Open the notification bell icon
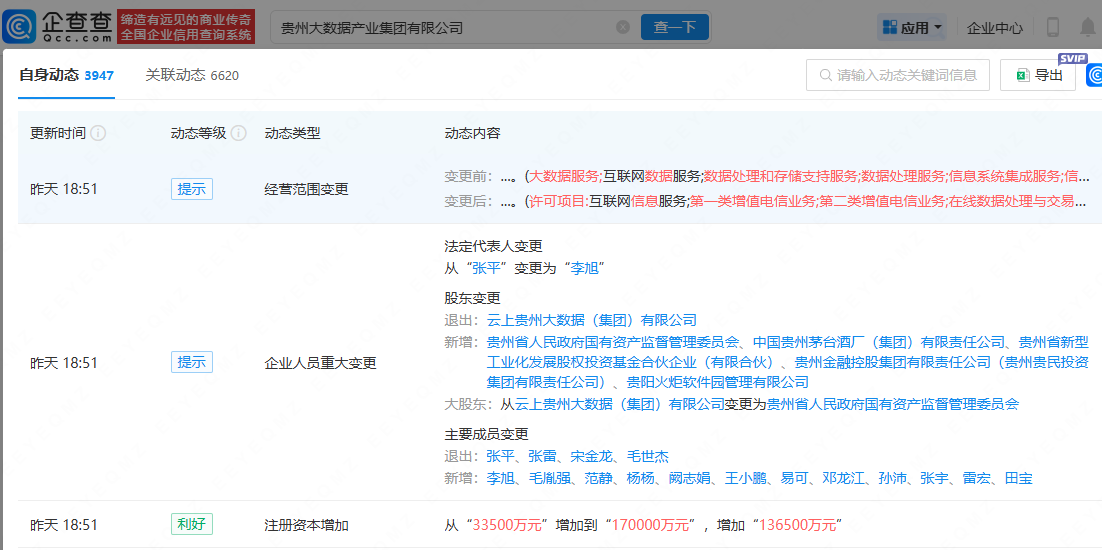This screenshot has height=550, width=1102. pyautogui.click(x=1088, y=28)
